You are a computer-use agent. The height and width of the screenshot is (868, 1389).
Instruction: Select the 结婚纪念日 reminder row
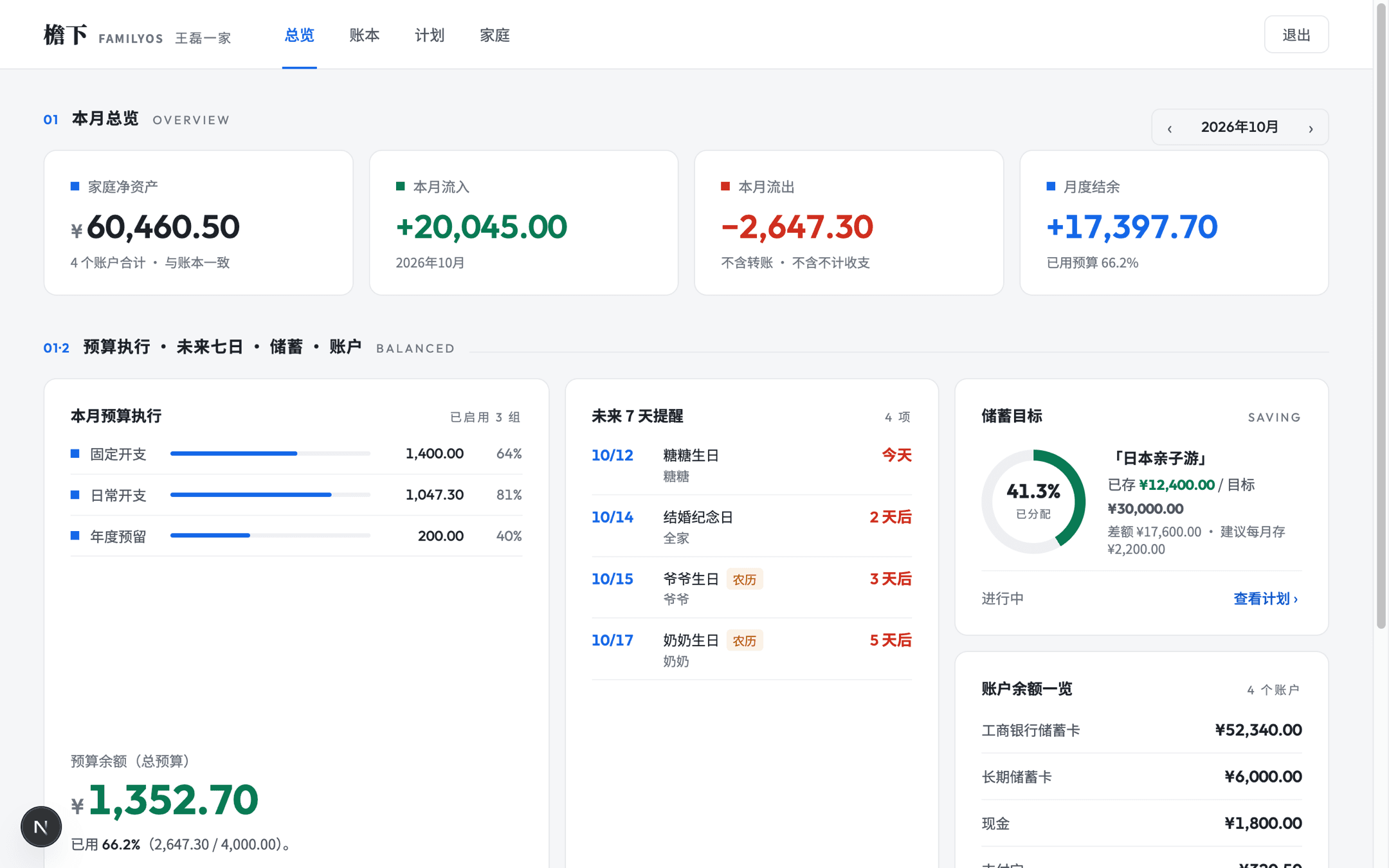tap(751, 527)
